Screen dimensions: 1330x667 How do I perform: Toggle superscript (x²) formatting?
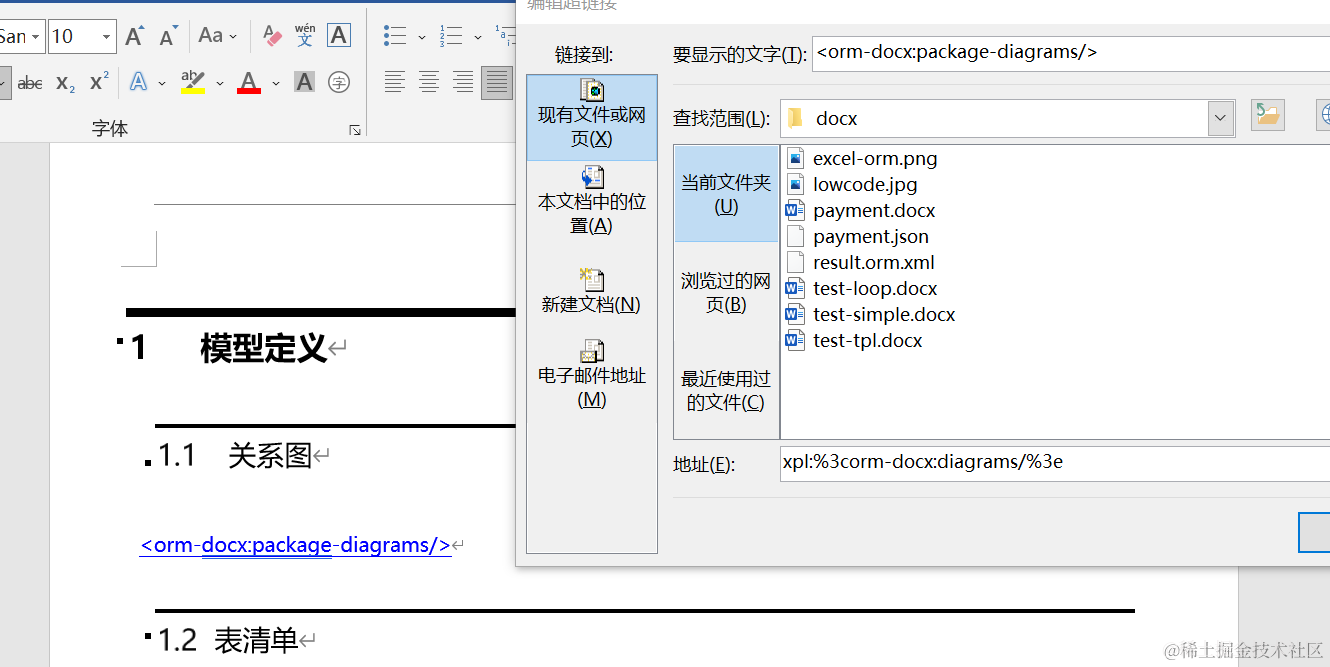[99, 82]
